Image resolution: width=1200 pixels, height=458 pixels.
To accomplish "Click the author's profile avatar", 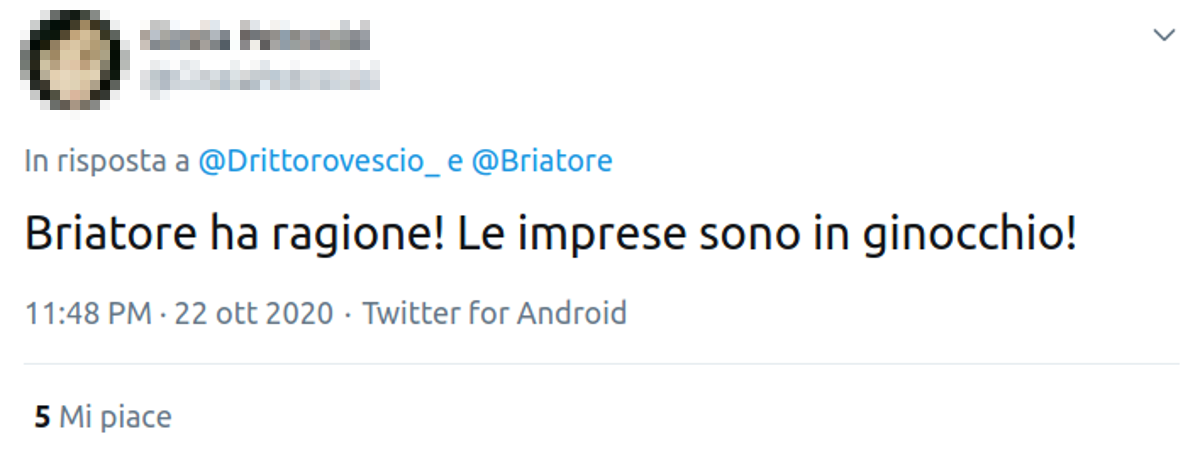I will point(73,59).
